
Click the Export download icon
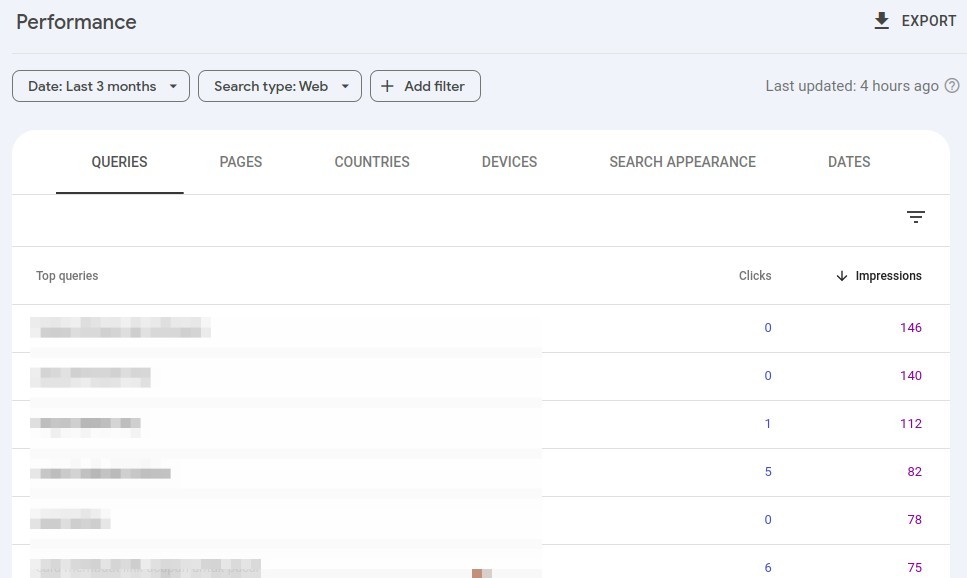[881, 21]
